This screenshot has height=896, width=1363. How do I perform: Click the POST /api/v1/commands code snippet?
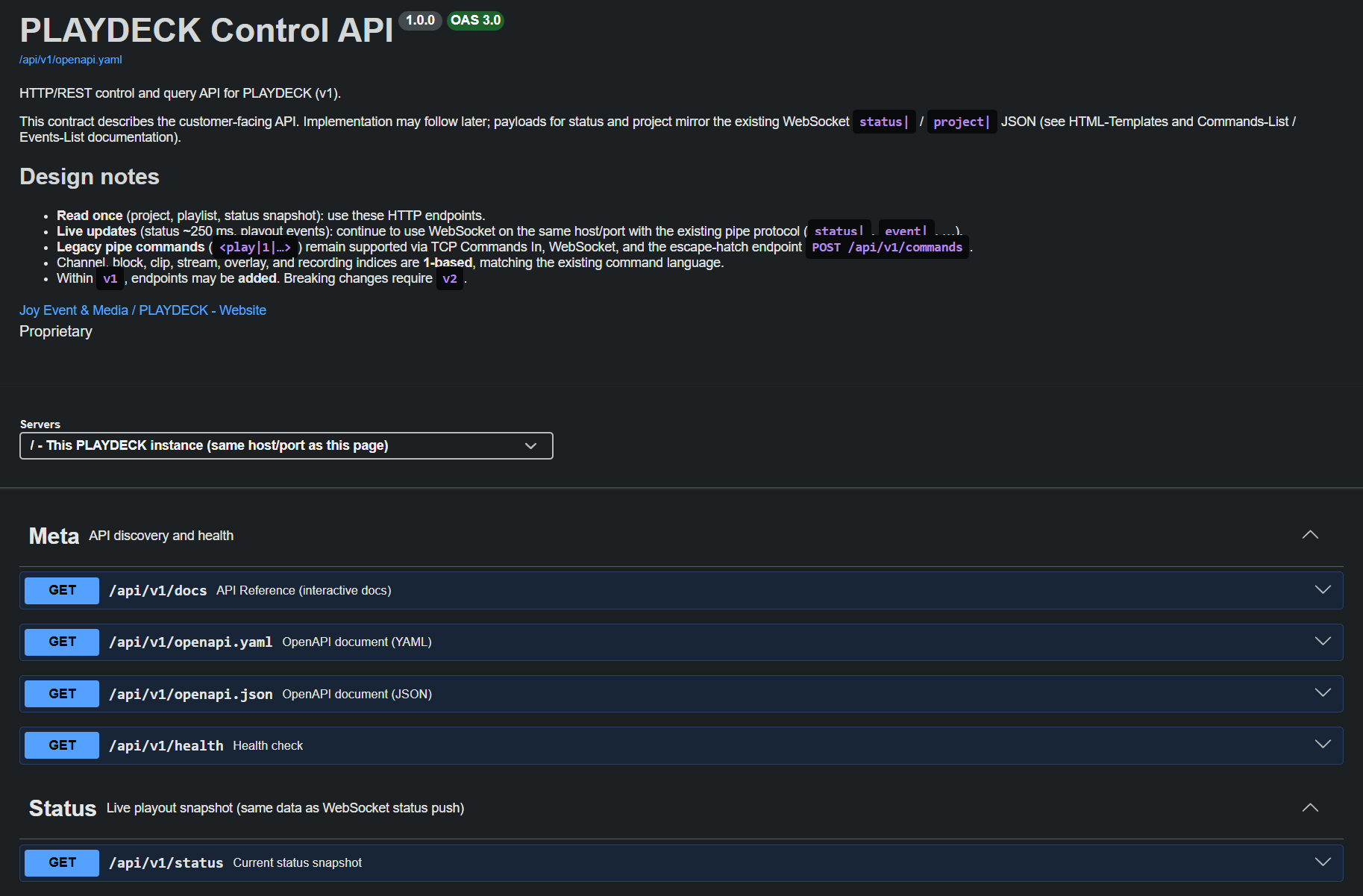[x=887, y=248]
